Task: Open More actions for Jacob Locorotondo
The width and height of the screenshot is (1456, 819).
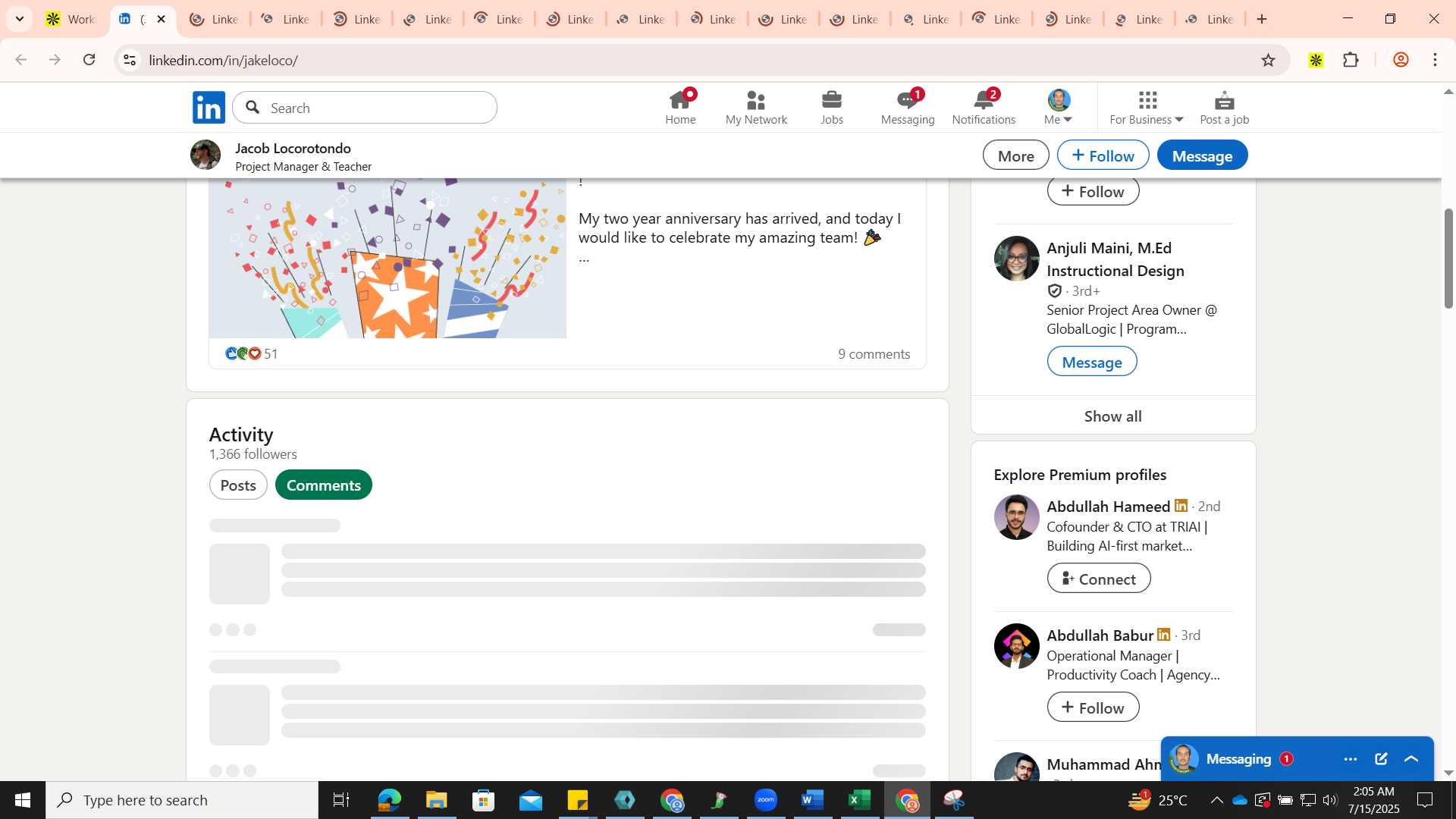Action: point(1015,155)
